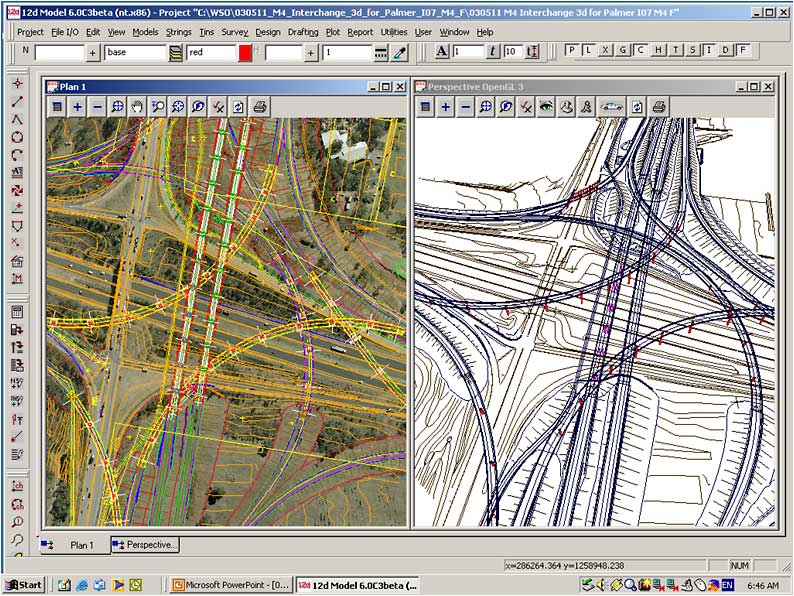Open the Plan 1 view menu button
794x596 pixels.
[x=57, y=106]
